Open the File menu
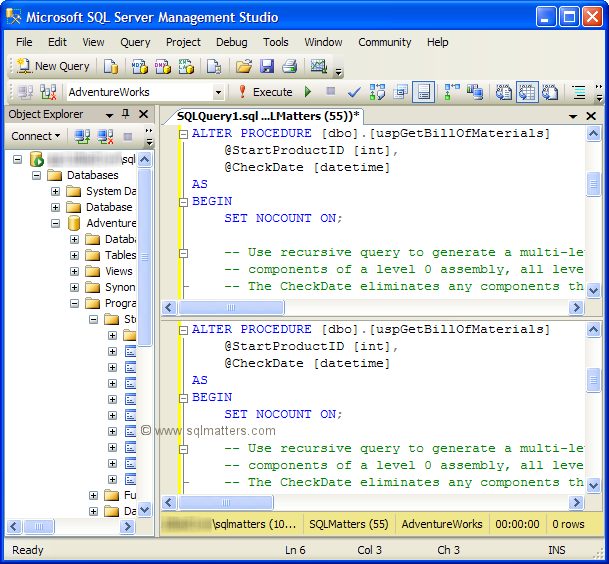The image size is (609, 564). tap(24, 42)
